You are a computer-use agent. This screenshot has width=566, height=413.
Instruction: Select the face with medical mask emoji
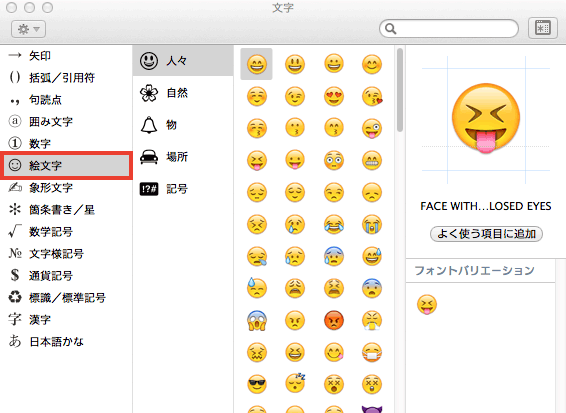point(372,352)
